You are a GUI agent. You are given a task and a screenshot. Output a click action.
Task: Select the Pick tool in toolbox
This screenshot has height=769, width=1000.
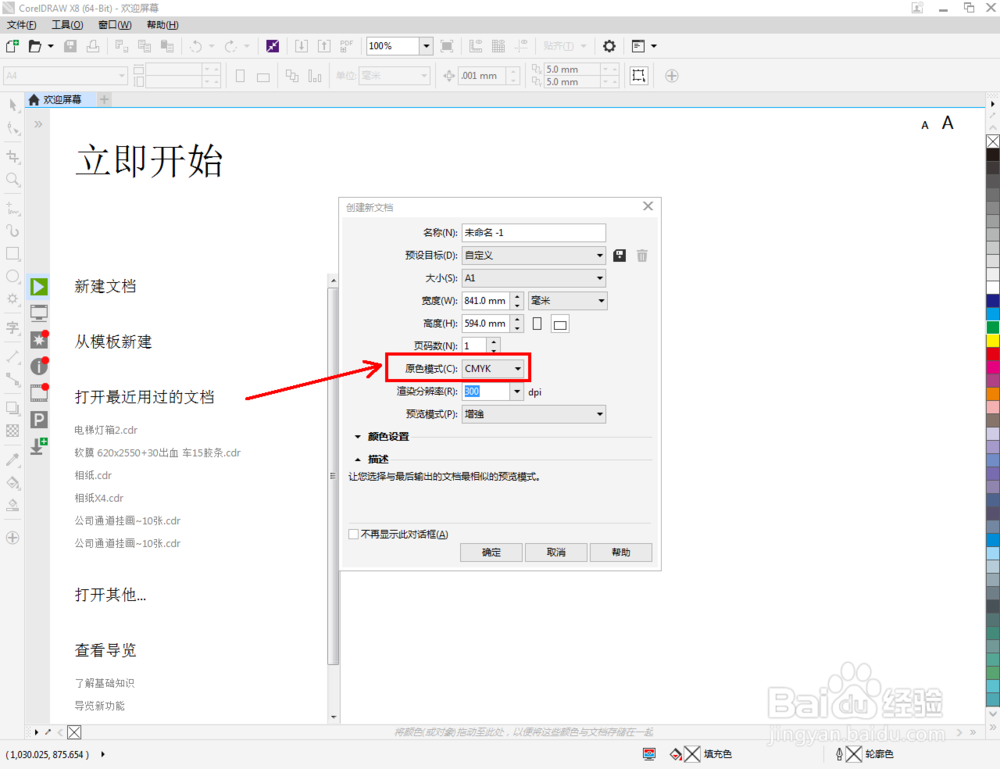coord(13,105)
